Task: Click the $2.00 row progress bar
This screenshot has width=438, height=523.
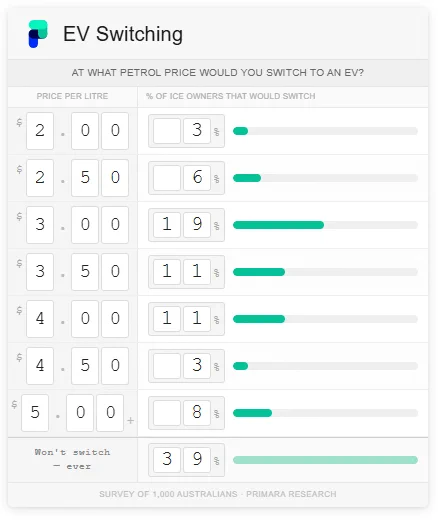Action: pyautogui.click(x=325, y=131)
